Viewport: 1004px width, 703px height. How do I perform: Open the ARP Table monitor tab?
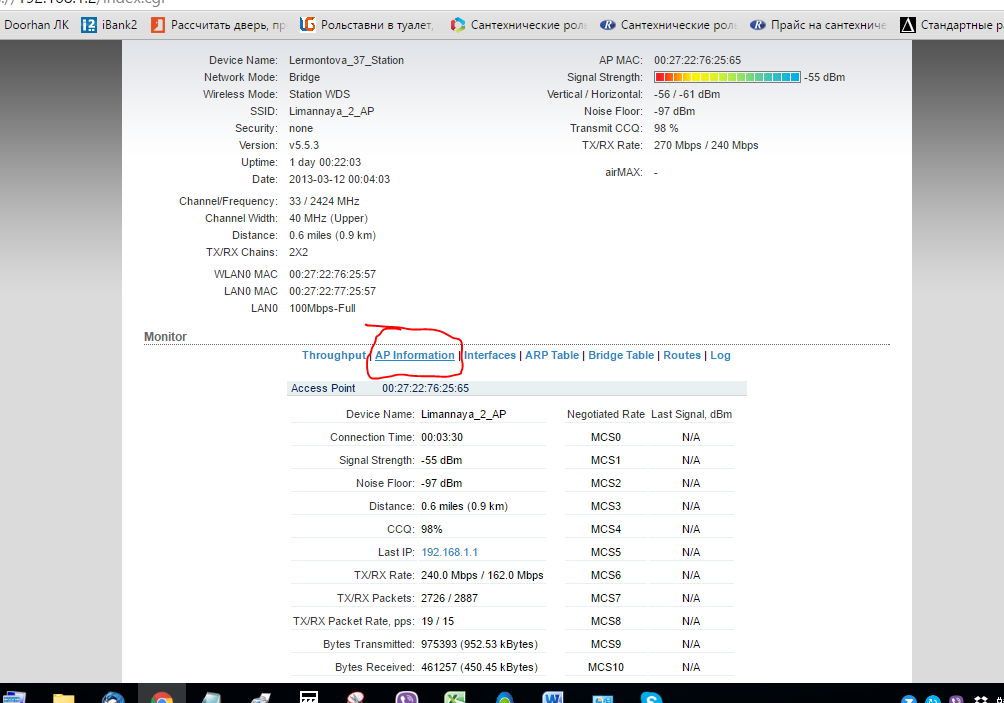point(552,355)
